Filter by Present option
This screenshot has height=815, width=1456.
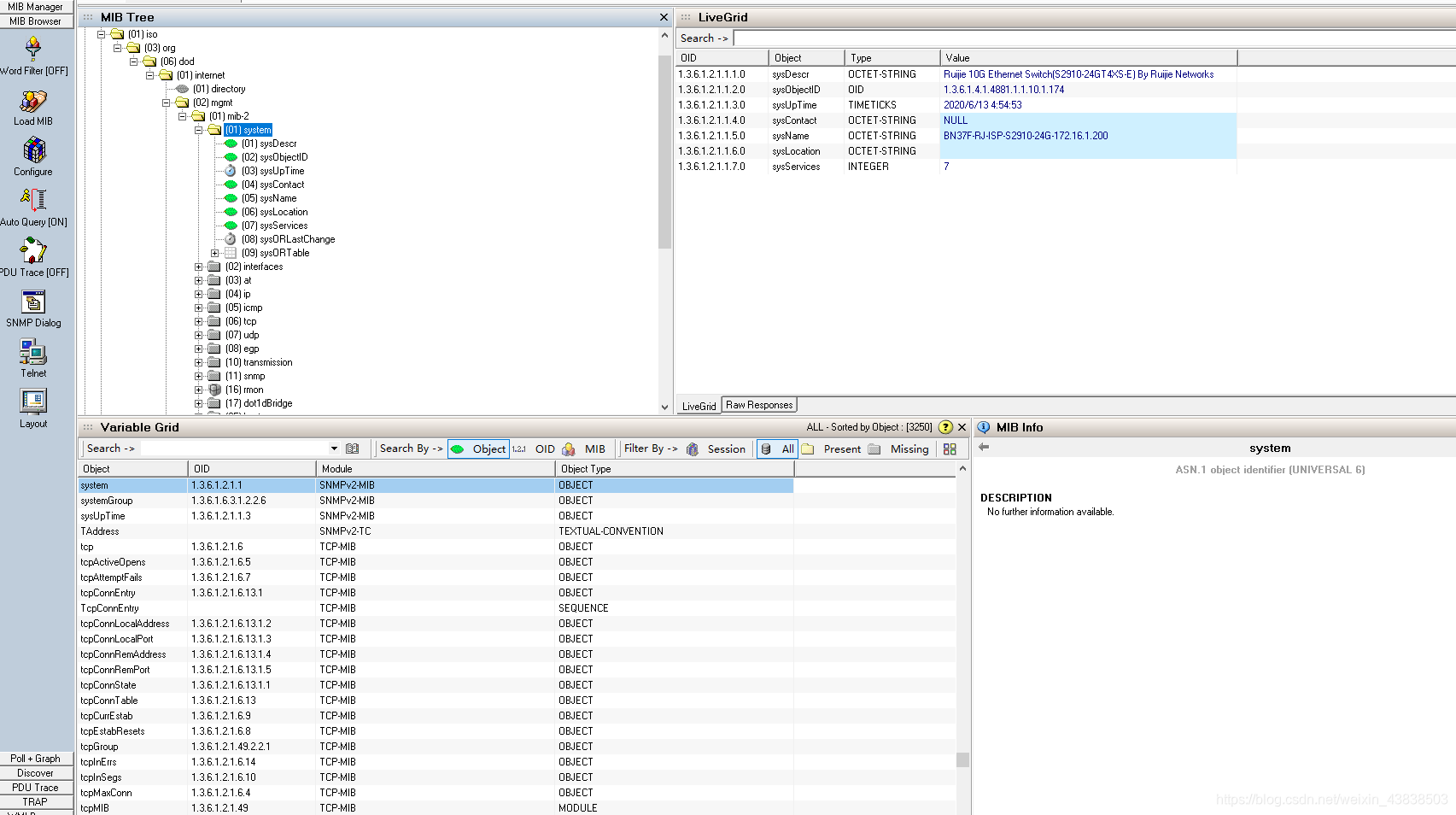[831, 449]
